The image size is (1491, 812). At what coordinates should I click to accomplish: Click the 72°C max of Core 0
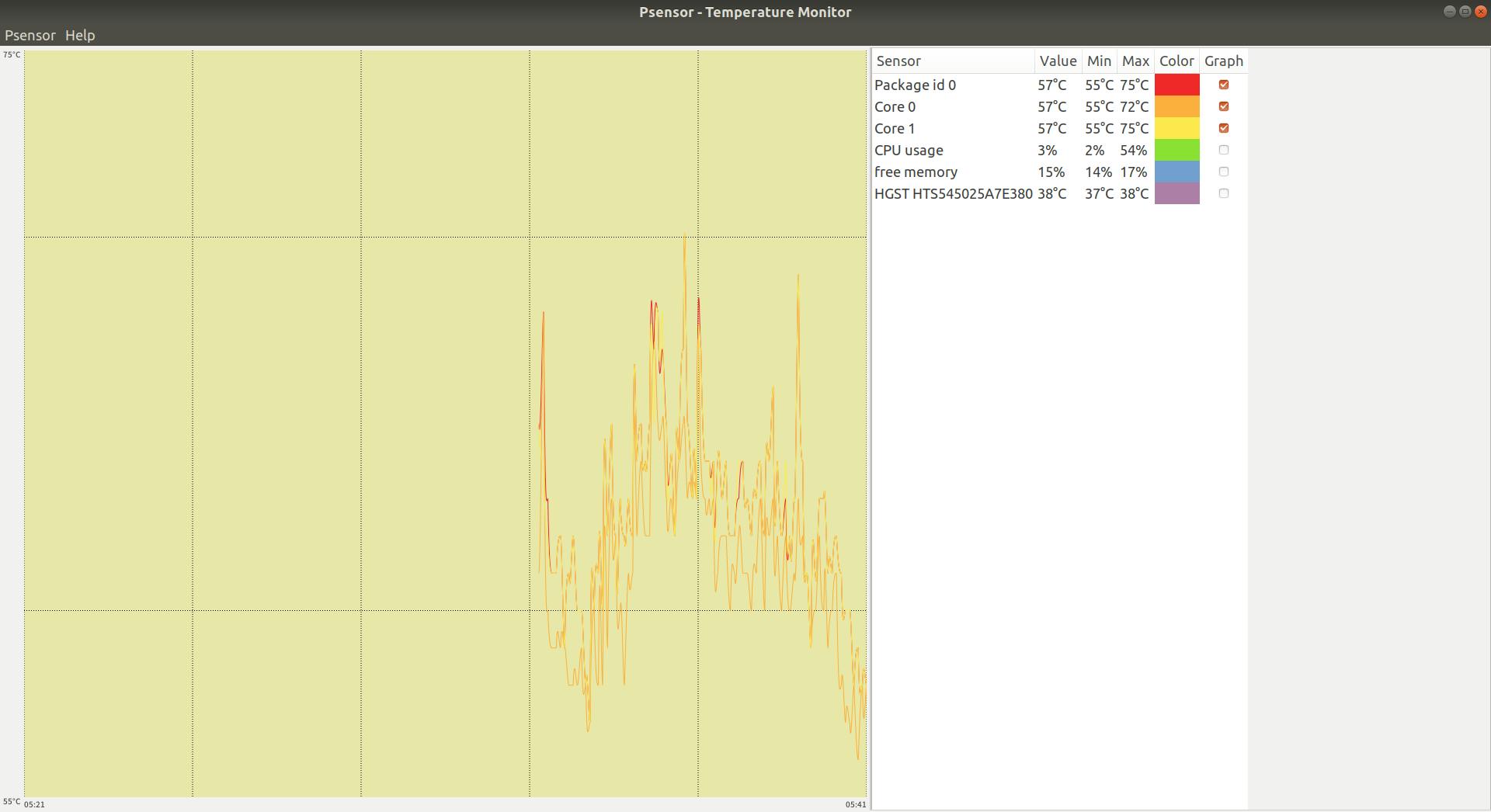point(1135,106)
